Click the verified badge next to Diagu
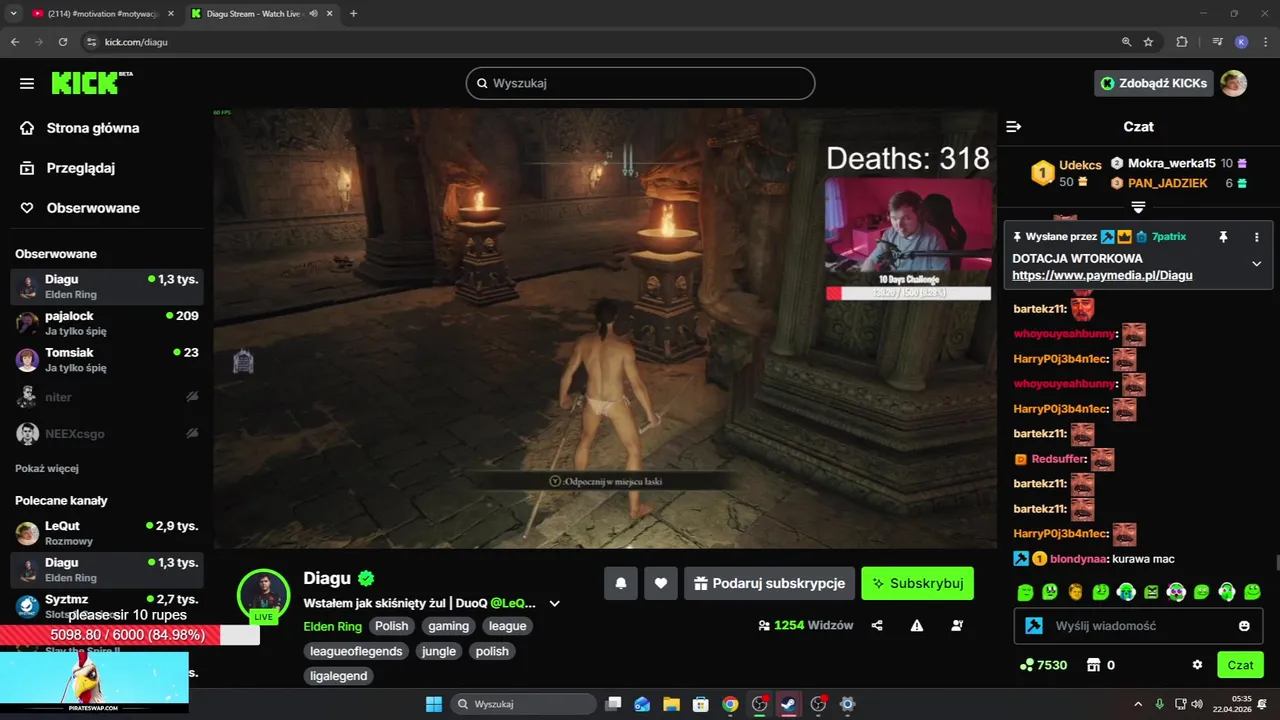Image resolution: width=1280 pixels, height=720 pixels. click(367, 578)
